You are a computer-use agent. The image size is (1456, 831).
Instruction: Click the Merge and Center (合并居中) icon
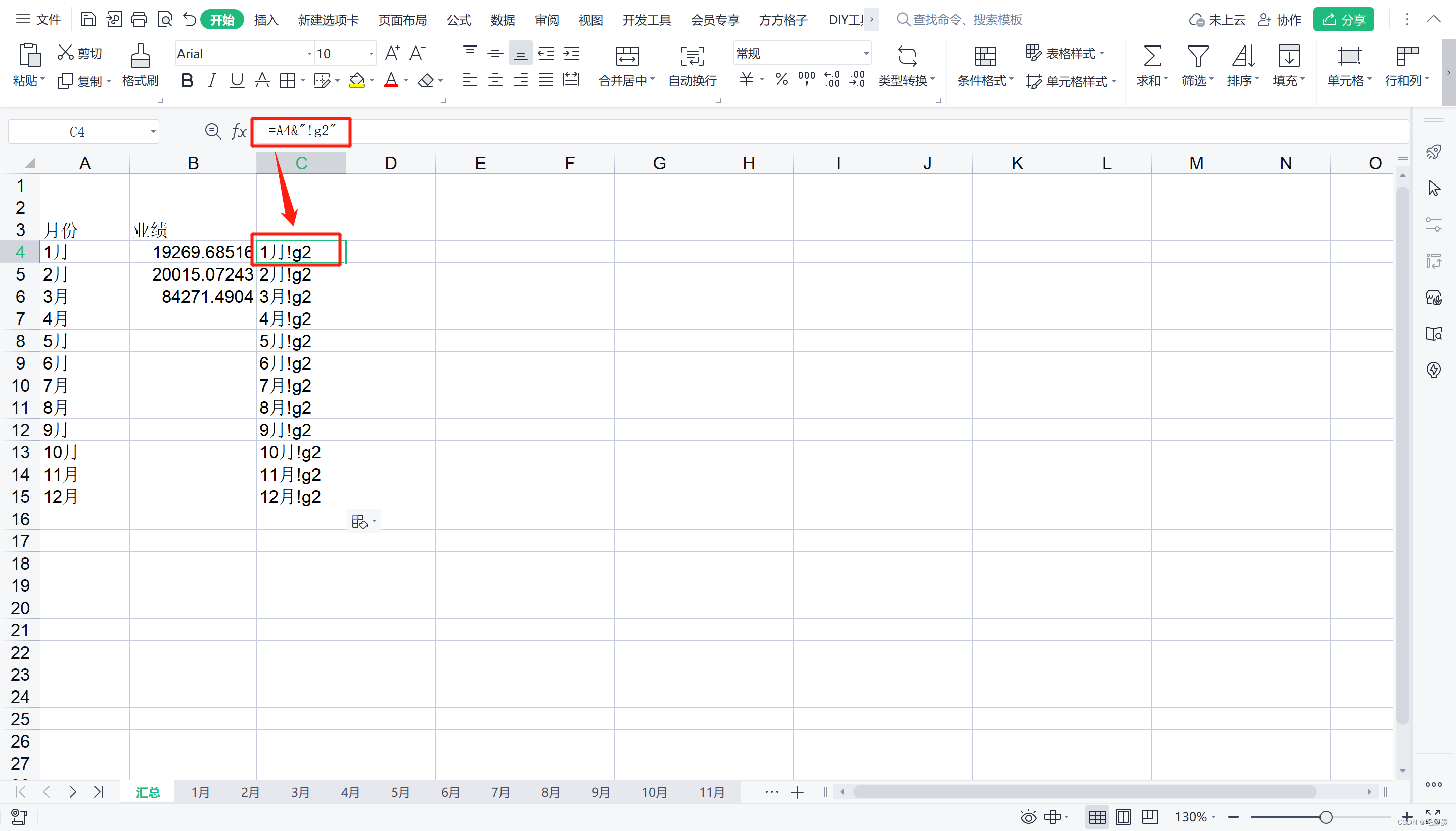pyautogui.click(x=627, y=56)
